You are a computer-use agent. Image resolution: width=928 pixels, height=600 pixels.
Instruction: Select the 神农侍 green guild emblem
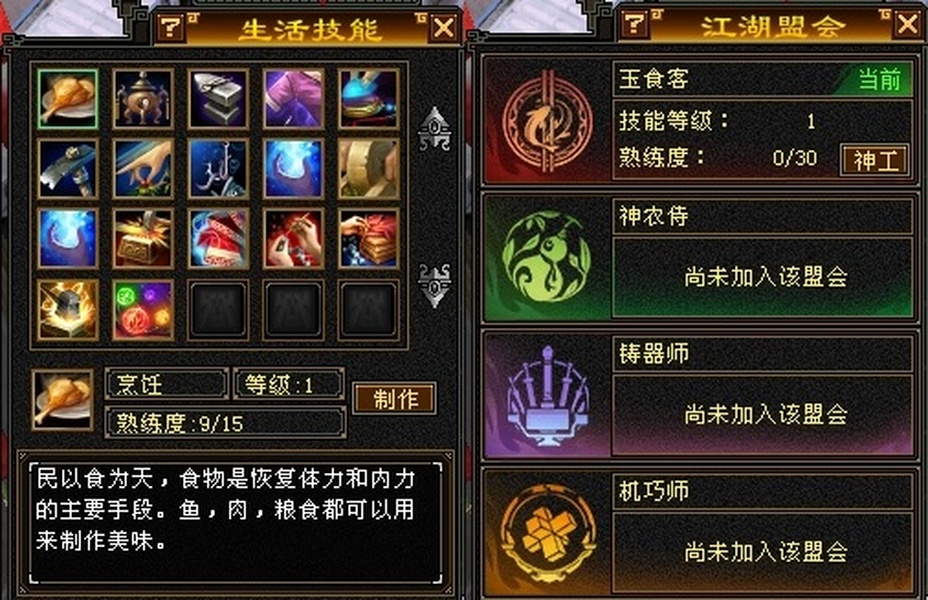pyautogui.click(x=546, y=257)
